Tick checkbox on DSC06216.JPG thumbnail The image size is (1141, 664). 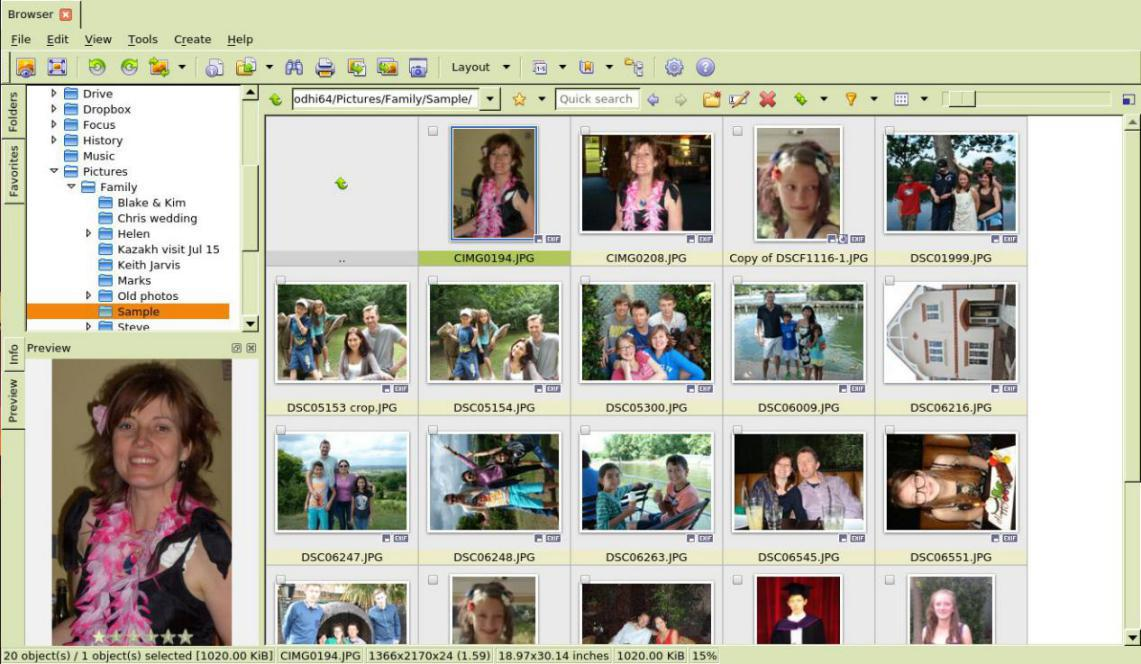tap(889, 280)
